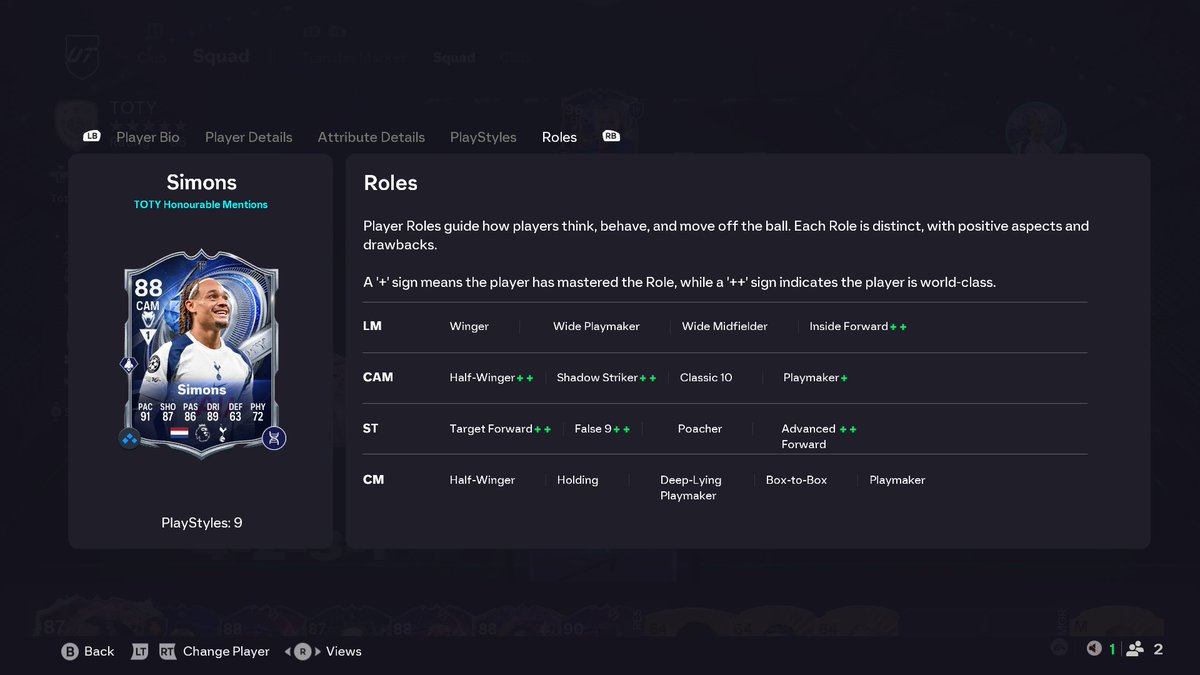
Task: Click the Deep-Lying Playmaker role
Action: pyautogui.click(x=690, y=488)
